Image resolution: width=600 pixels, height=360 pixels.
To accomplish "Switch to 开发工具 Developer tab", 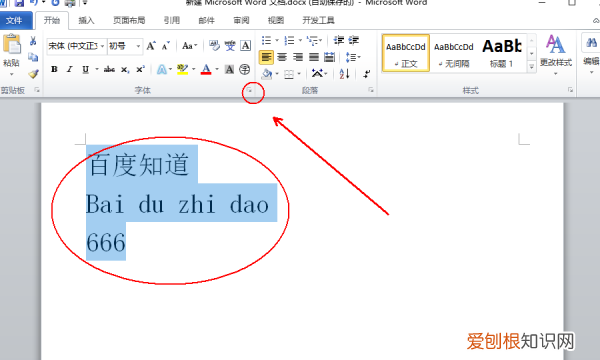I will point(318,20).
